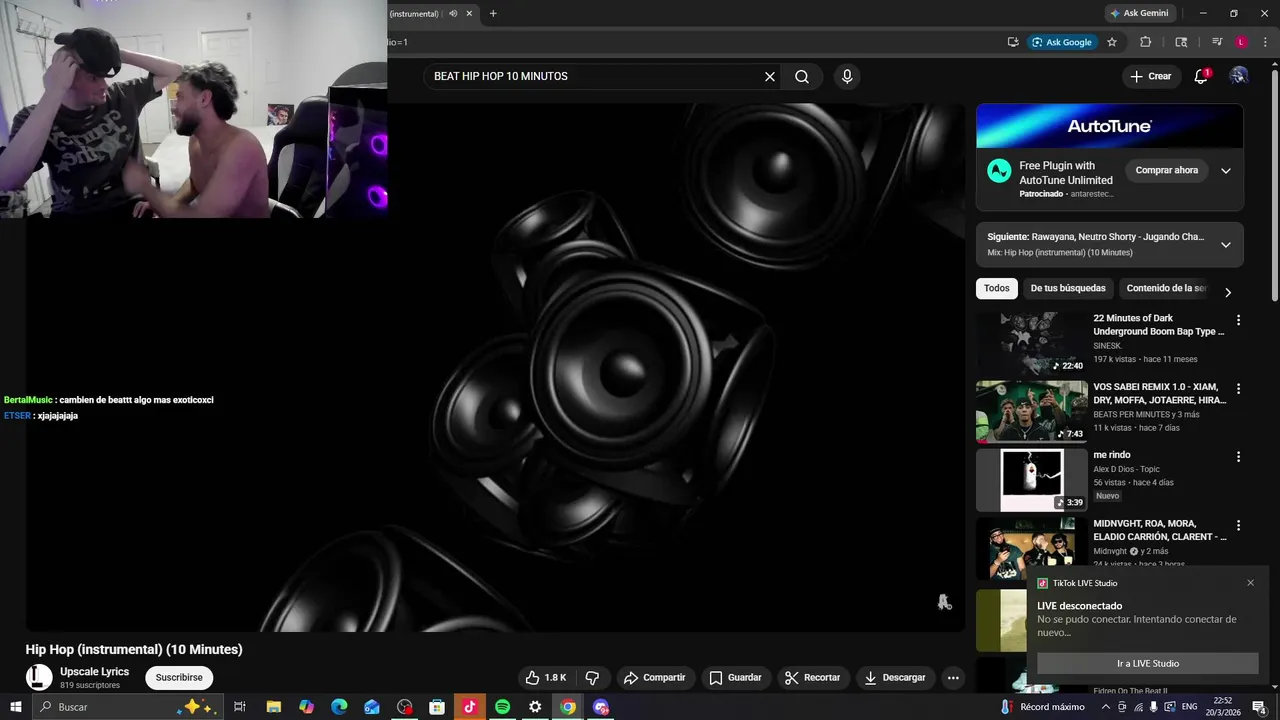1280x720 pixels.
Task: Like the video with 1.8 K likes
Action: pos(546,678)
